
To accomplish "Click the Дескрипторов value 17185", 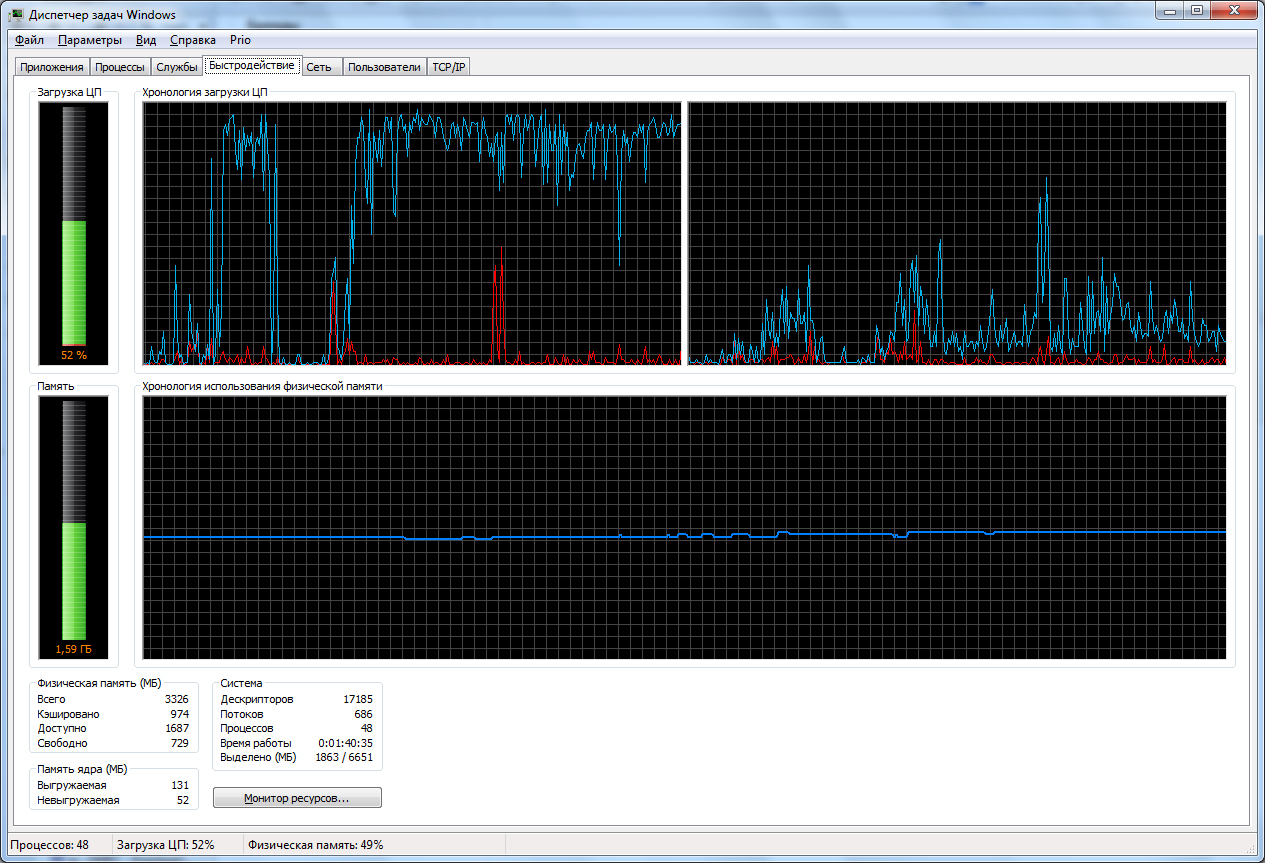I will [x=357, y=699].
